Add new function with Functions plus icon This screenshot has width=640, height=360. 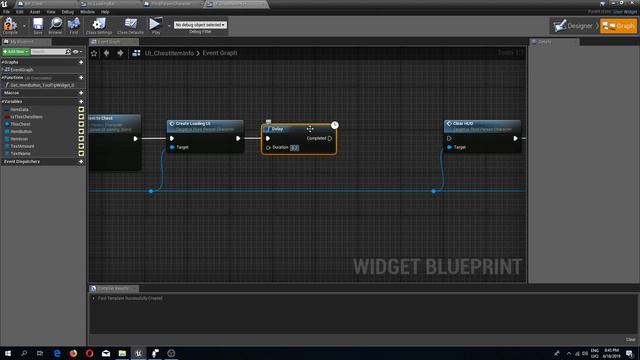point(81,78)
